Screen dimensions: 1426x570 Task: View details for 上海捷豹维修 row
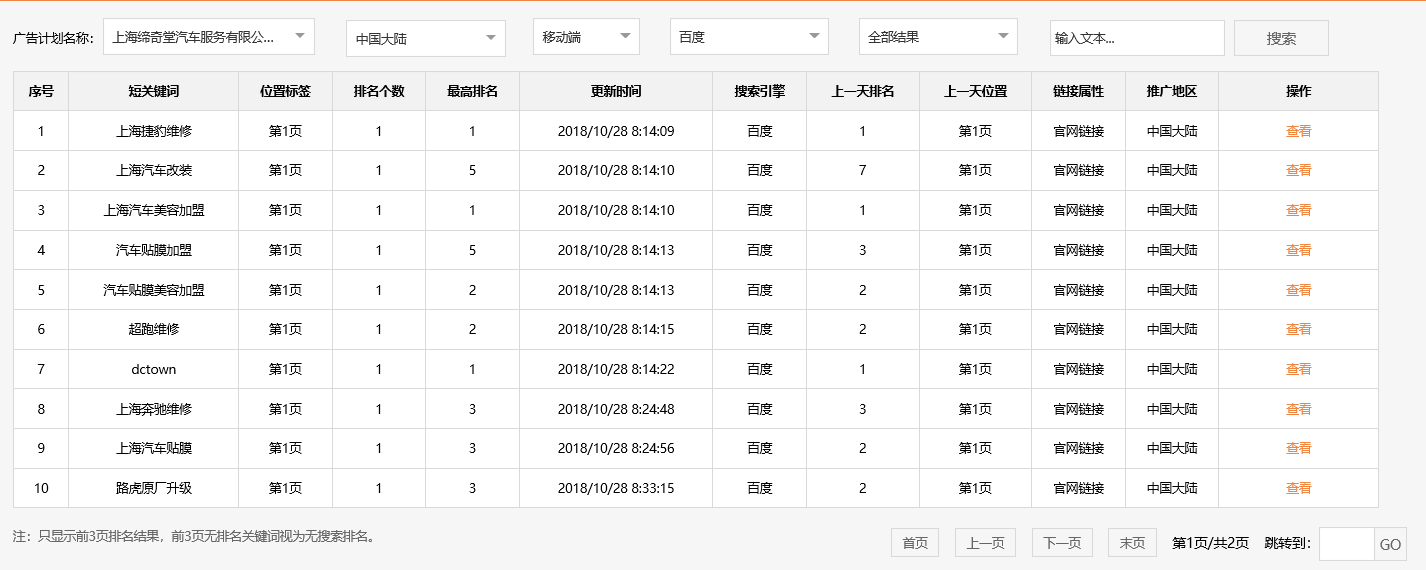point(1298,131)
